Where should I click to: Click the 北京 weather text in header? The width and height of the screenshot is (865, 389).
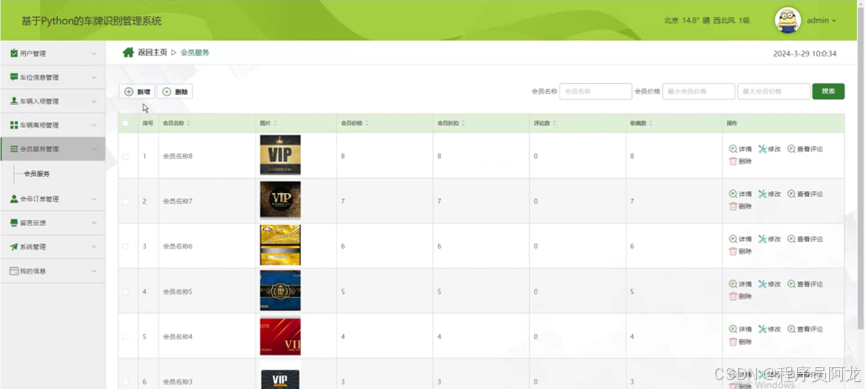click(x=707, y=20)
